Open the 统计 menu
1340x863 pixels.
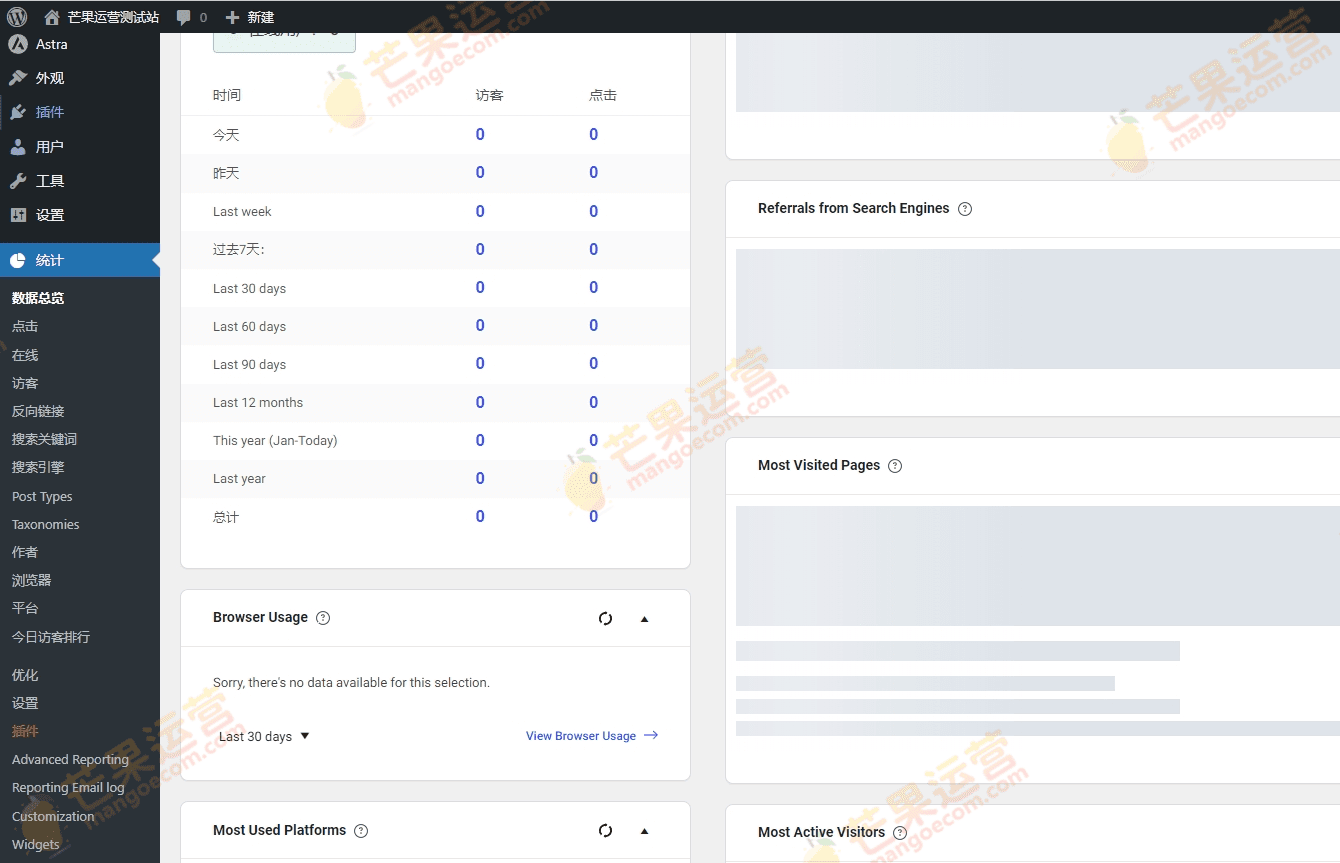[80, 260]
